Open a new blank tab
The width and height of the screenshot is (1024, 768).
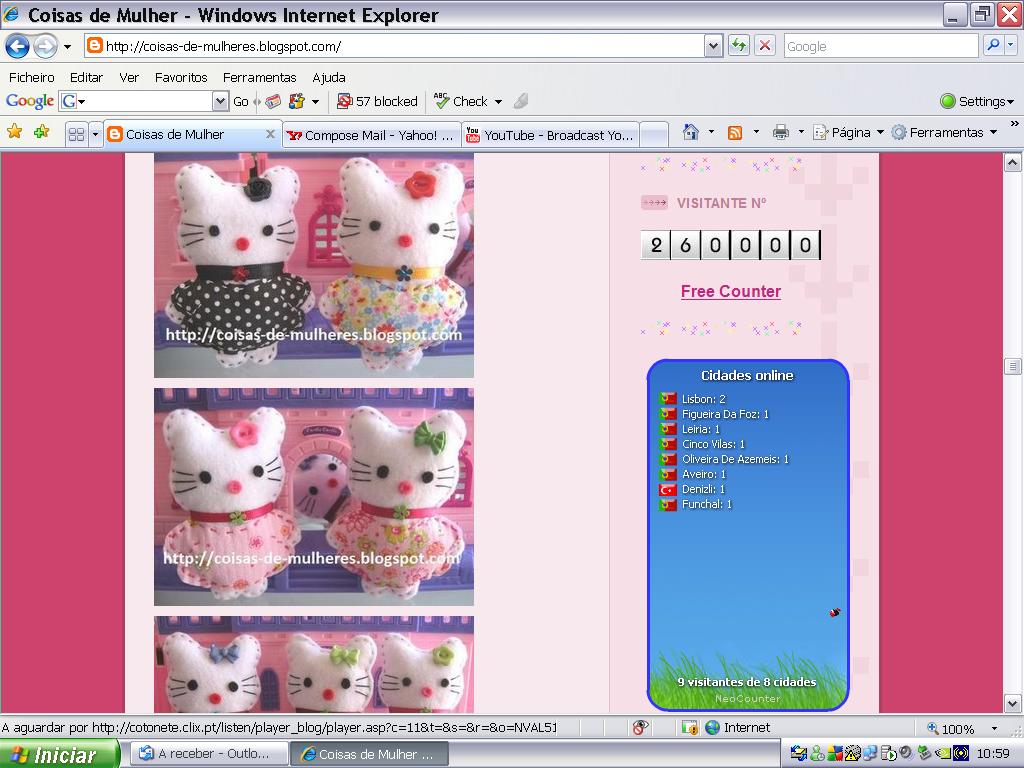654,135
